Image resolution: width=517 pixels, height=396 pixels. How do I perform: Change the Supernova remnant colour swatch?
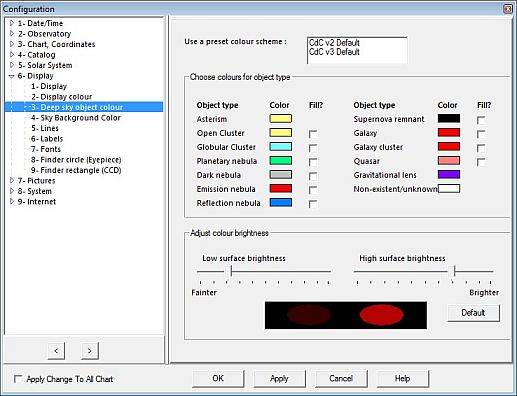[x=449, y=119]
